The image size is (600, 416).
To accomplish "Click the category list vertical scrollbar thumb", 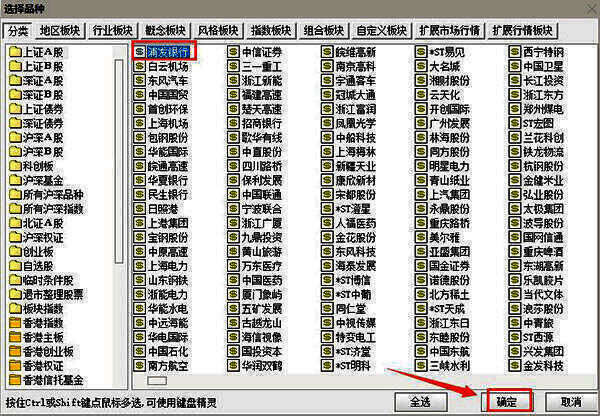I will [119, 161].
